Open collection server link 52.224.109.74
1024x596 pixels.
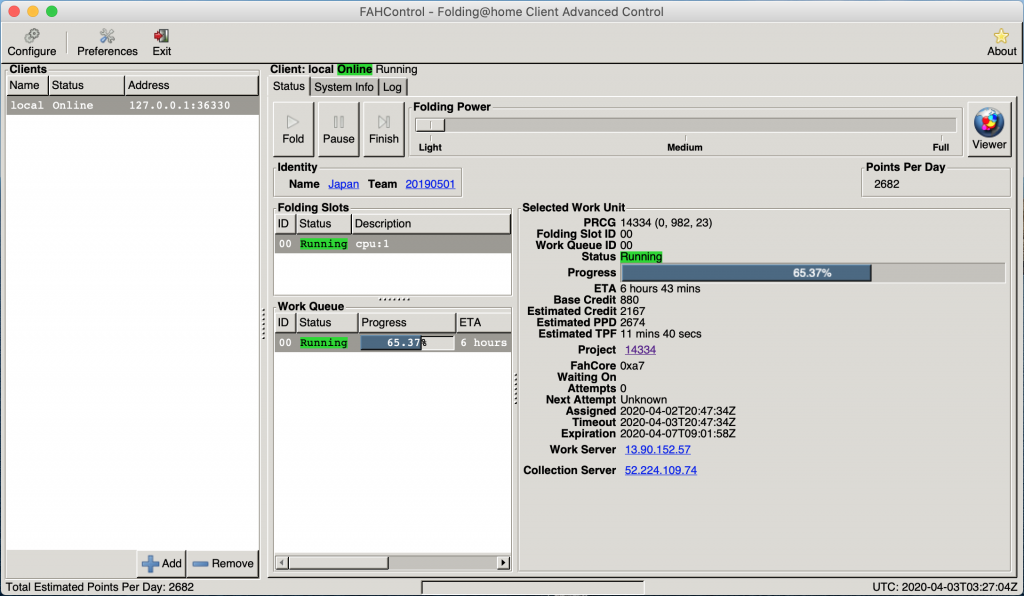pos(660,471)
